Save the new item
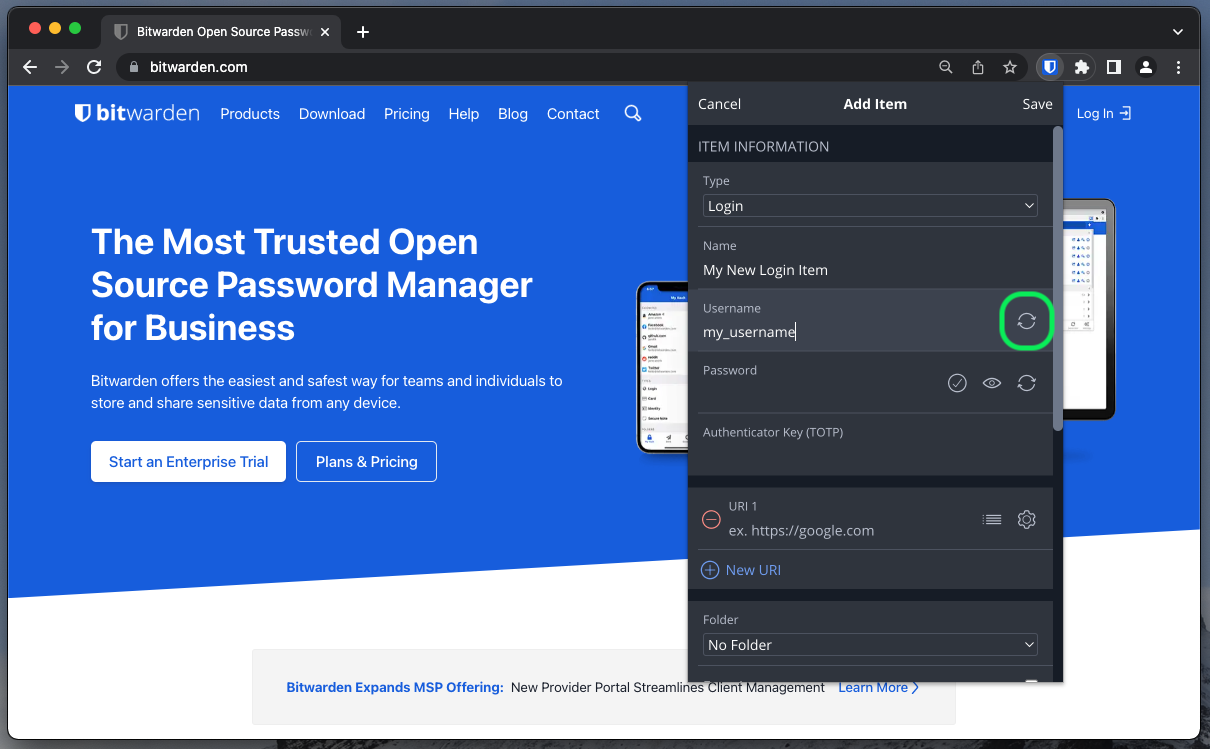This screenshot has height=749, width=1210. (x=1037, y=104)
